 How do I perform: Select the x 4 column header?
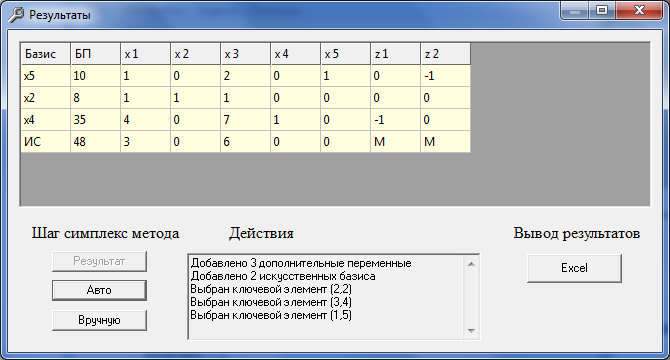[x=295, y=54]
